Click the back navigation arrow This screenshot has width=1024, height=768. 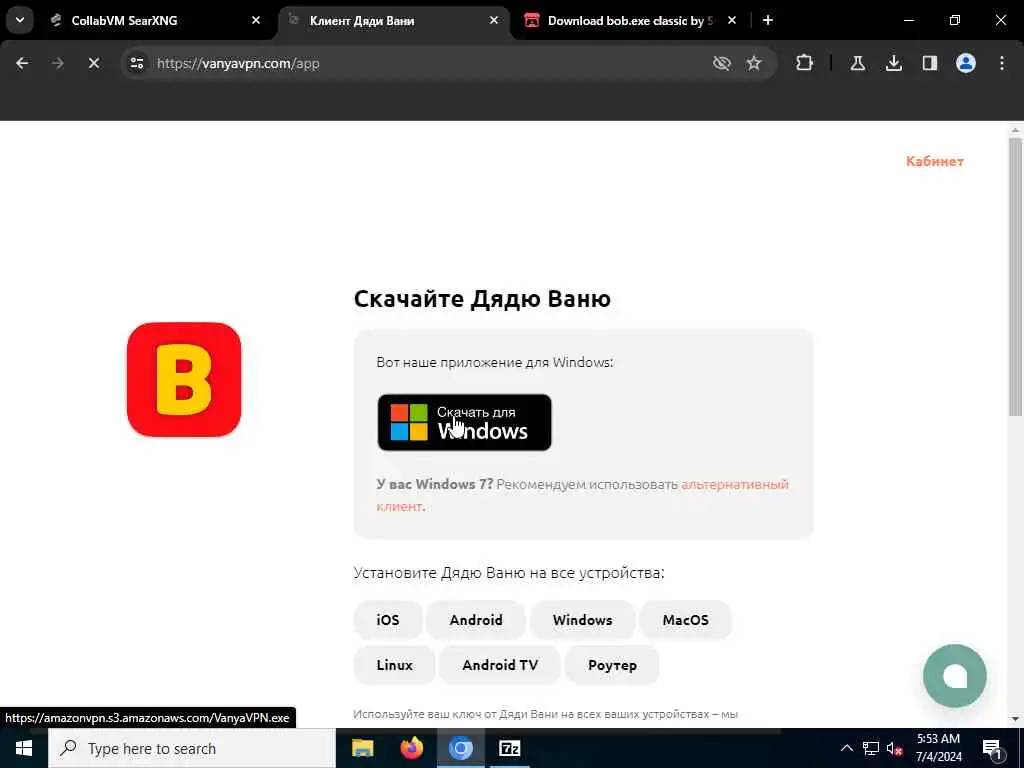pyautogui.click(x=22, y=63)
